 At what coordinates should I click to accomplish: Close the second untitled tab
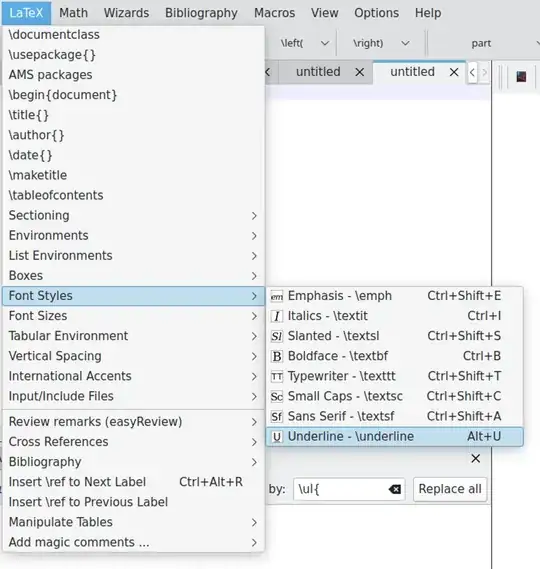454,72
